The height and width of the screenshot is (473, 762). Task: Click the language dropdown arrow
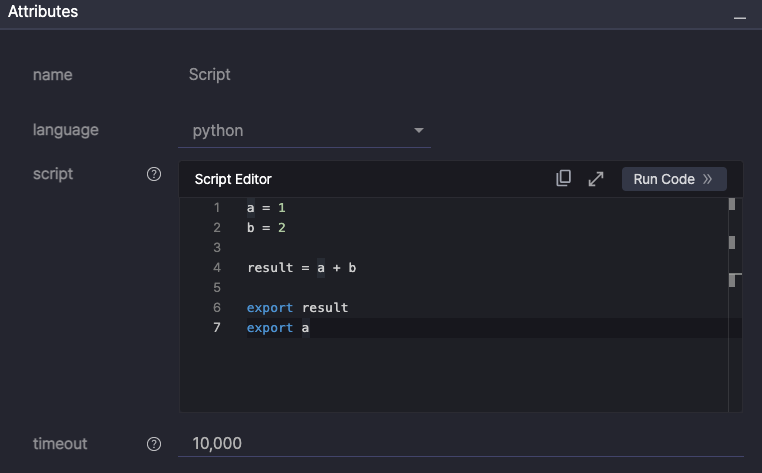(x=419, y=131)
